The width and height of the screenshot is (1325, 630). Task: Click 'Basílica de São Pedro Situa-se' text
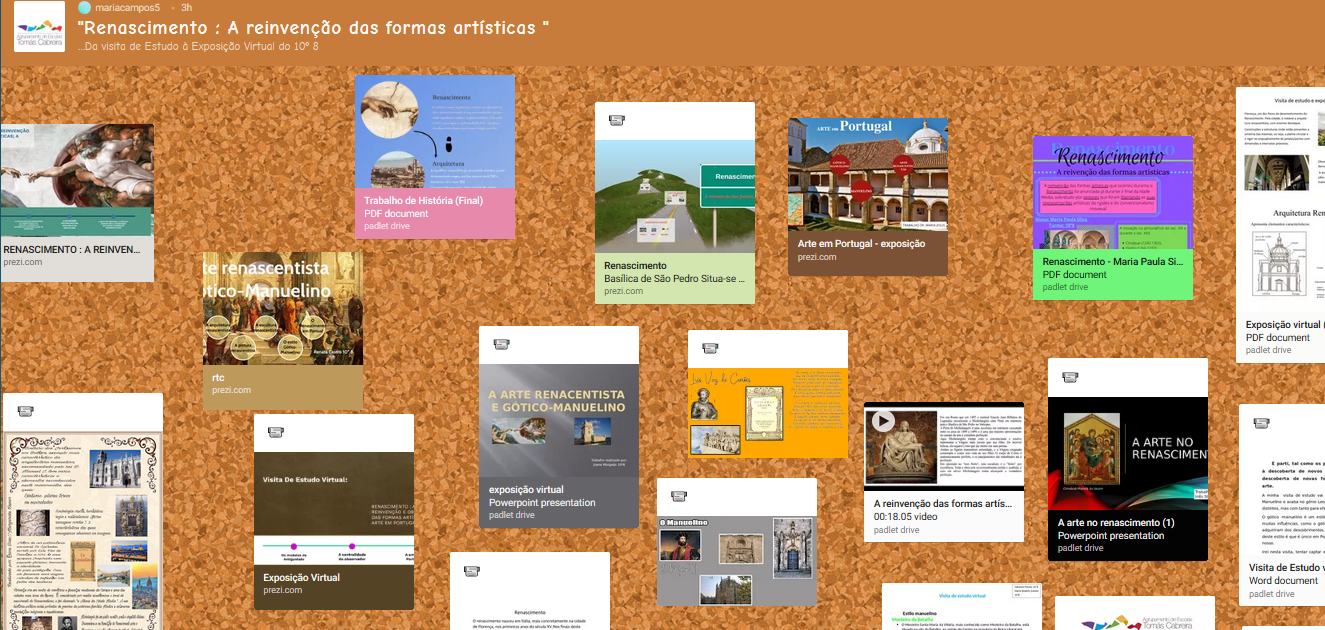pos(675,279)
